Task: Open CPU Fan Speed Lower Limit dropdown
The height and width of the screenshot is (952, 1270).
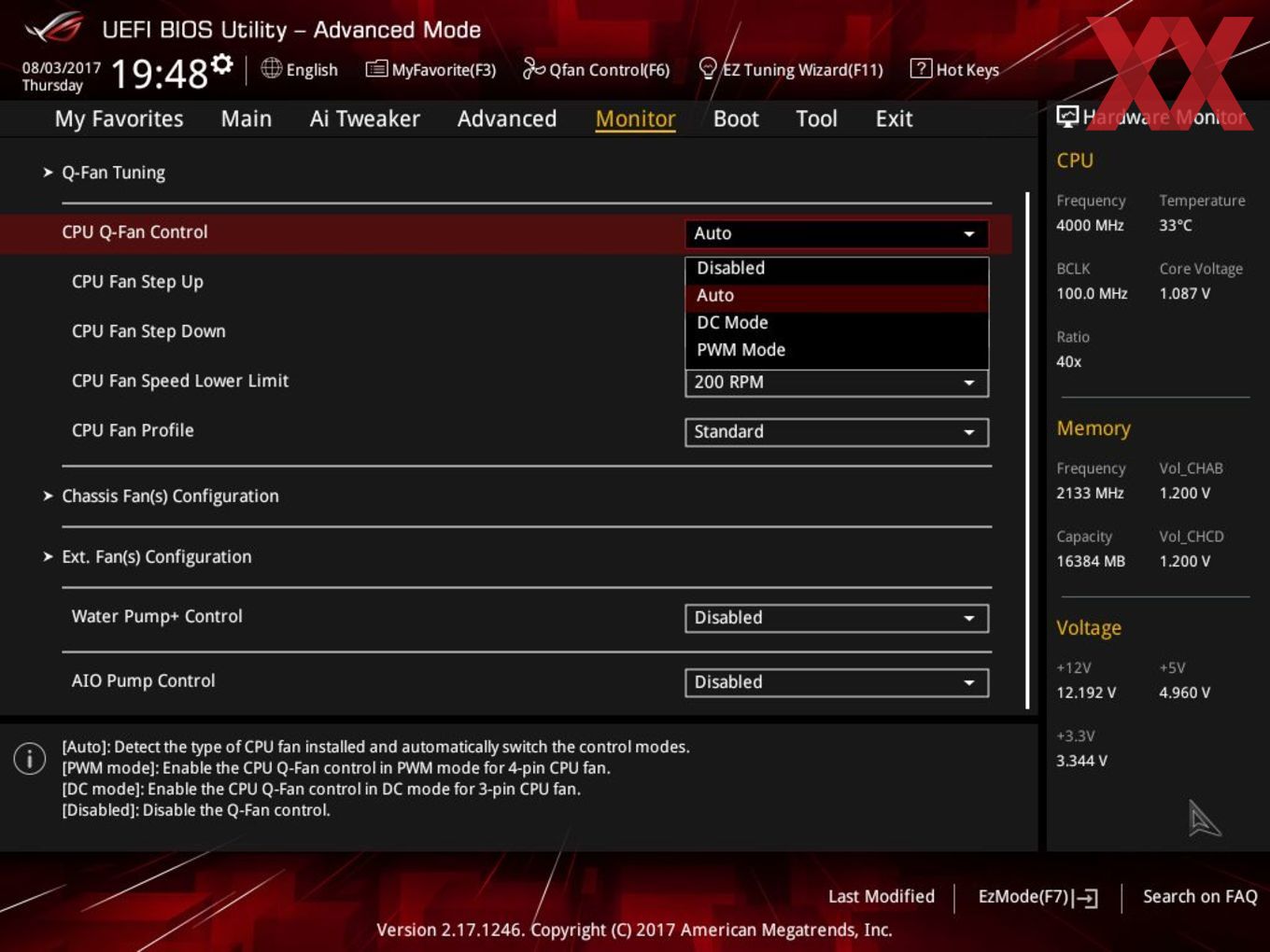Action: coord(837,383)
